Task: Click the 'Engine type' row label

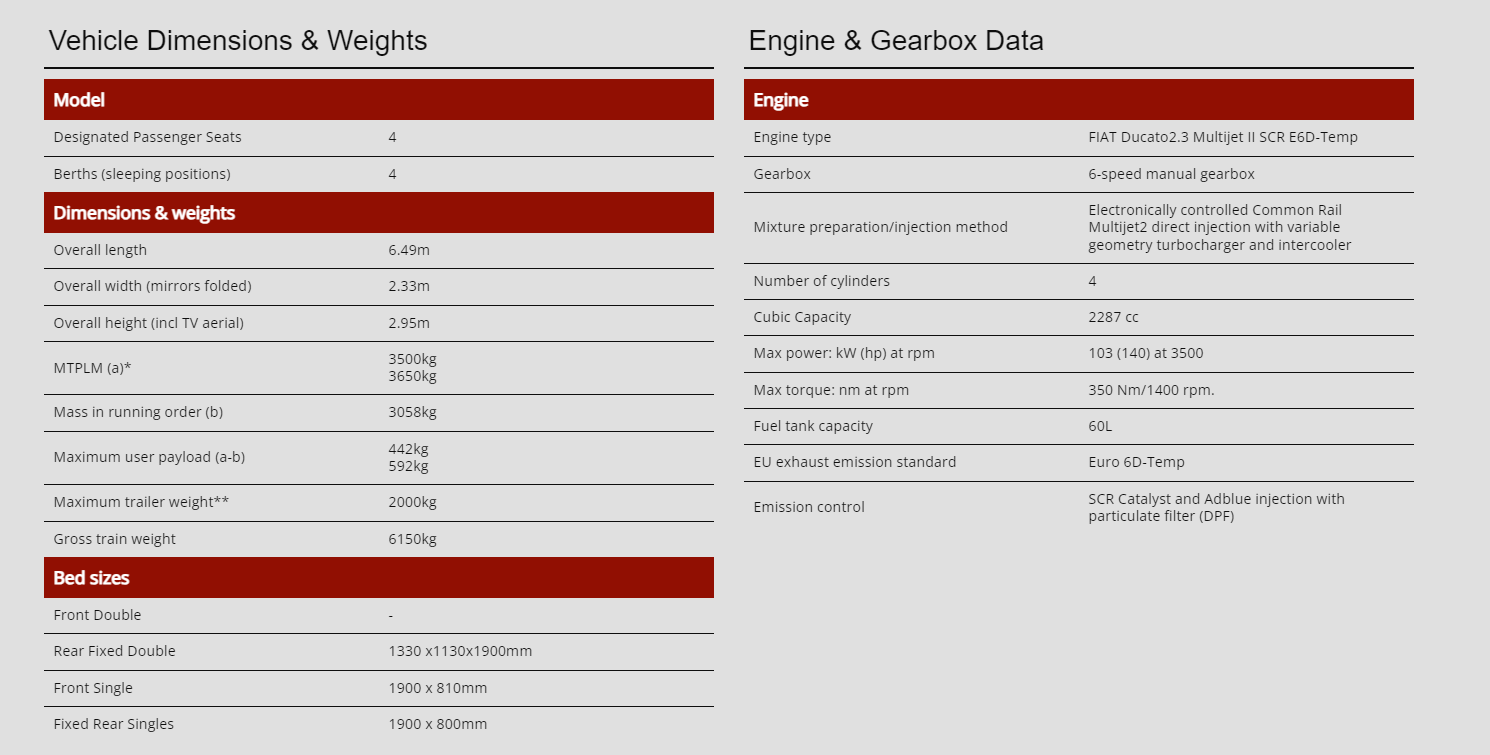Action: [x=792, y=137]
